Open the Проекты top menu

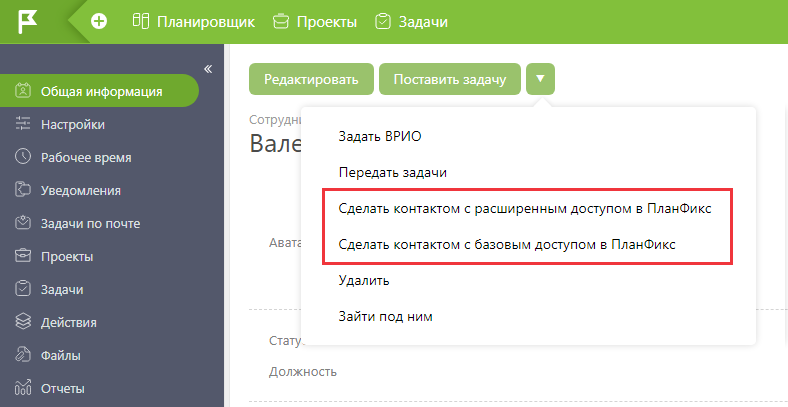tap(315, 22)
